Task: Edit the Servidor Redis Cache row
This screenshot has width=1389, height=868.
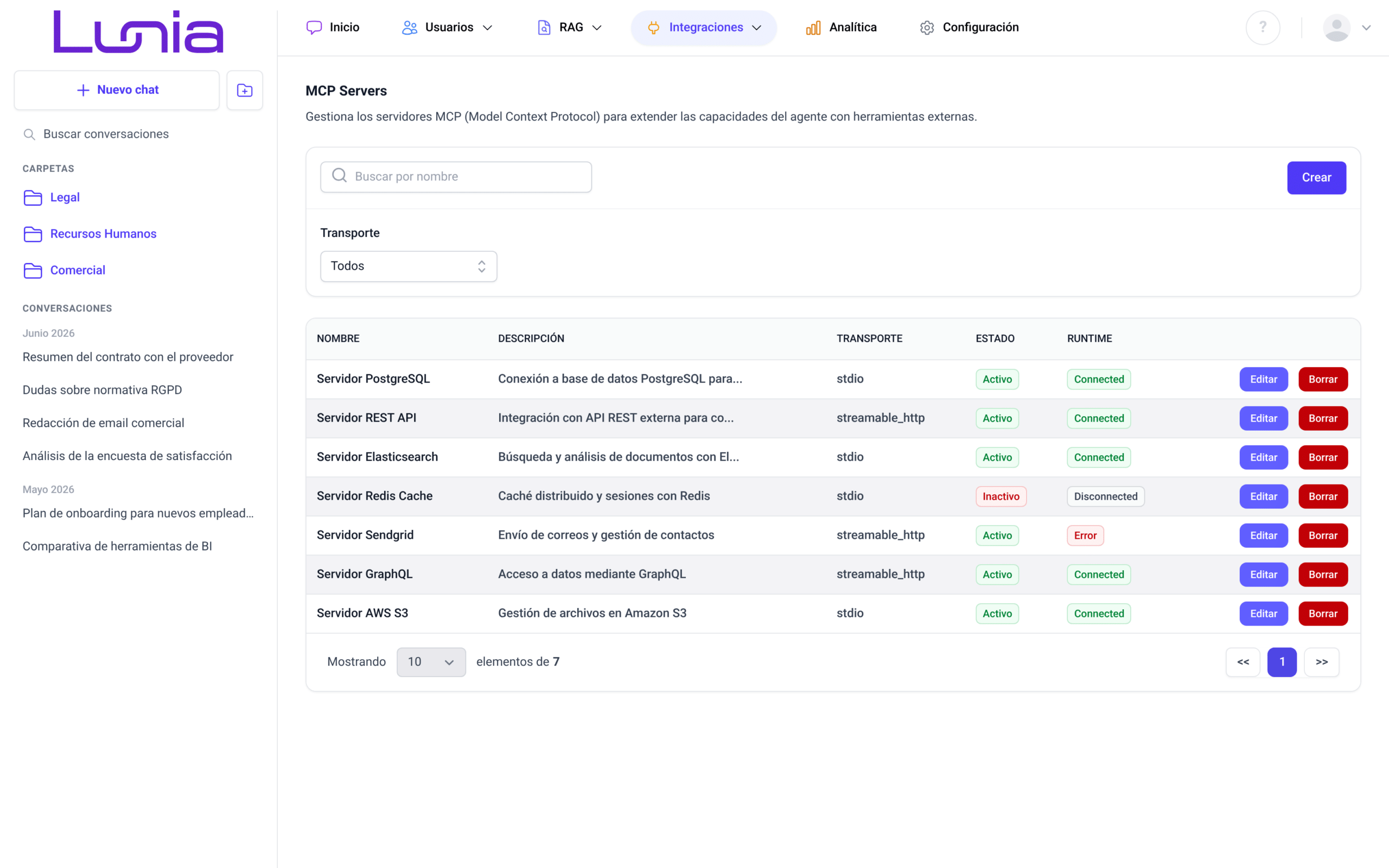Action: pyautogui.click(x=1263, y=496)
